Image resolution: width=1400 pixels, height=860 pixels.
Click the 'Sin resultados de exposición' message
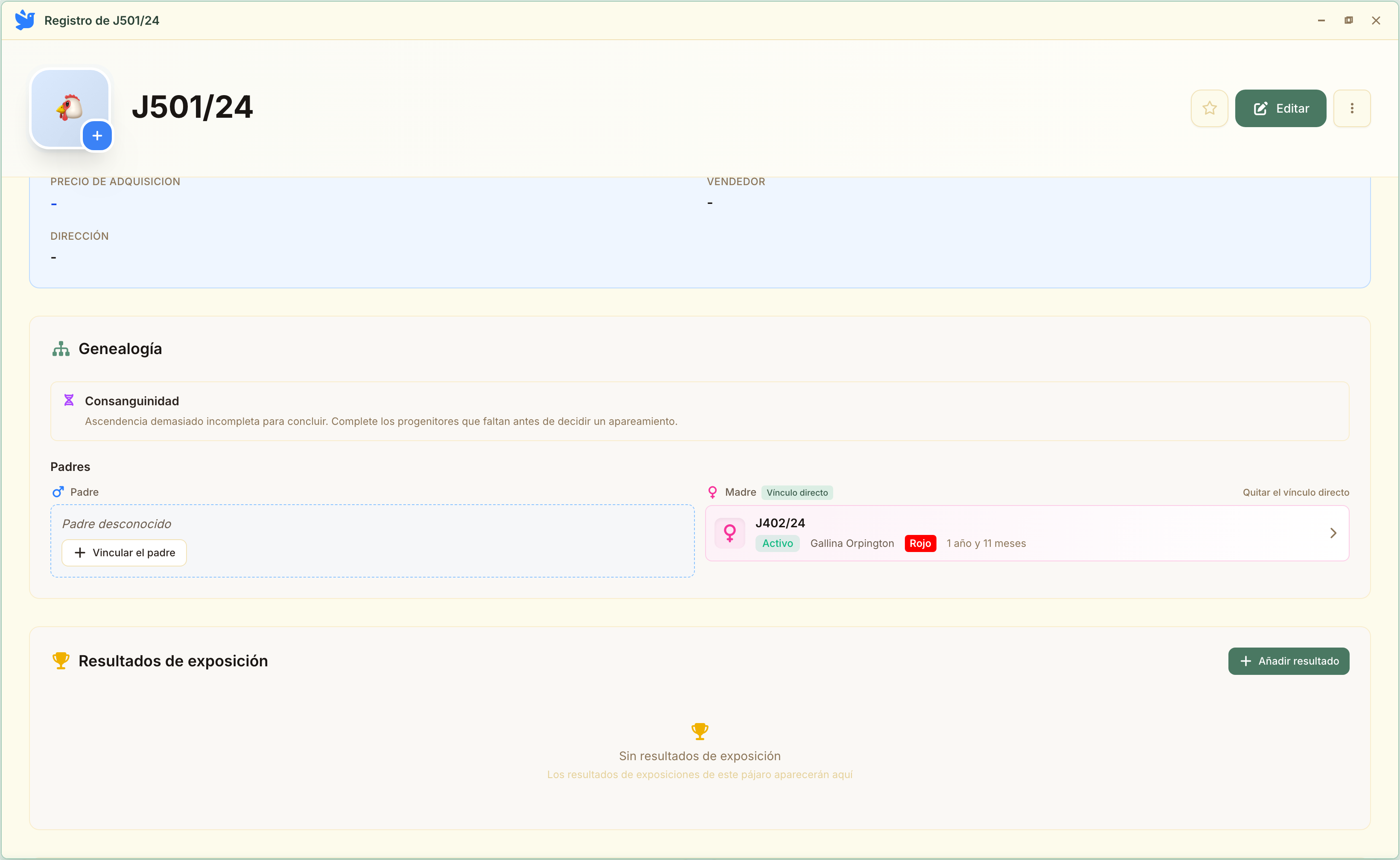pos(700,756)
